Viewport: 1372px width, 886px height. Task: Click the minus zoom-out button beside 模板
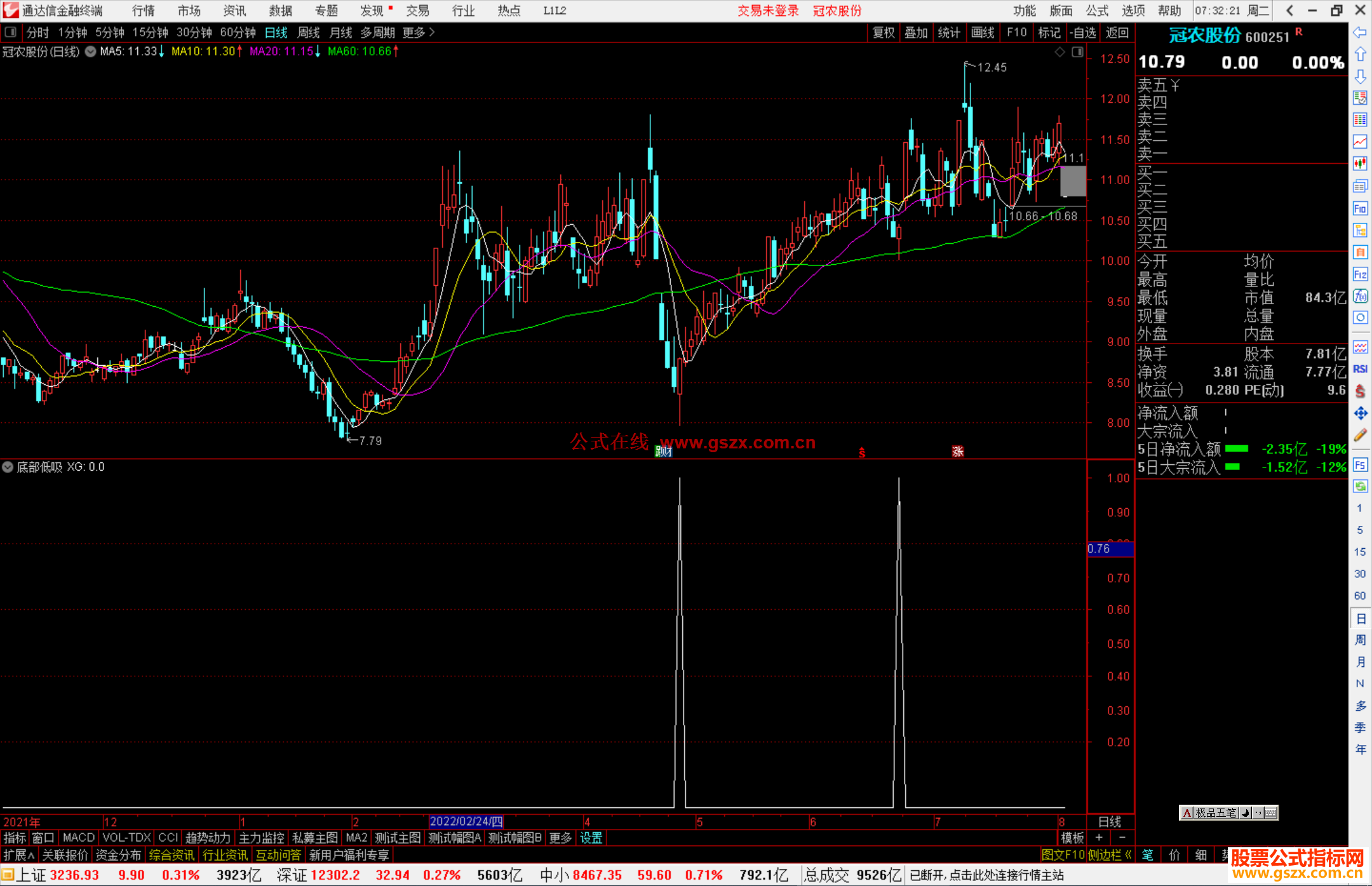tap(1122, 838)
